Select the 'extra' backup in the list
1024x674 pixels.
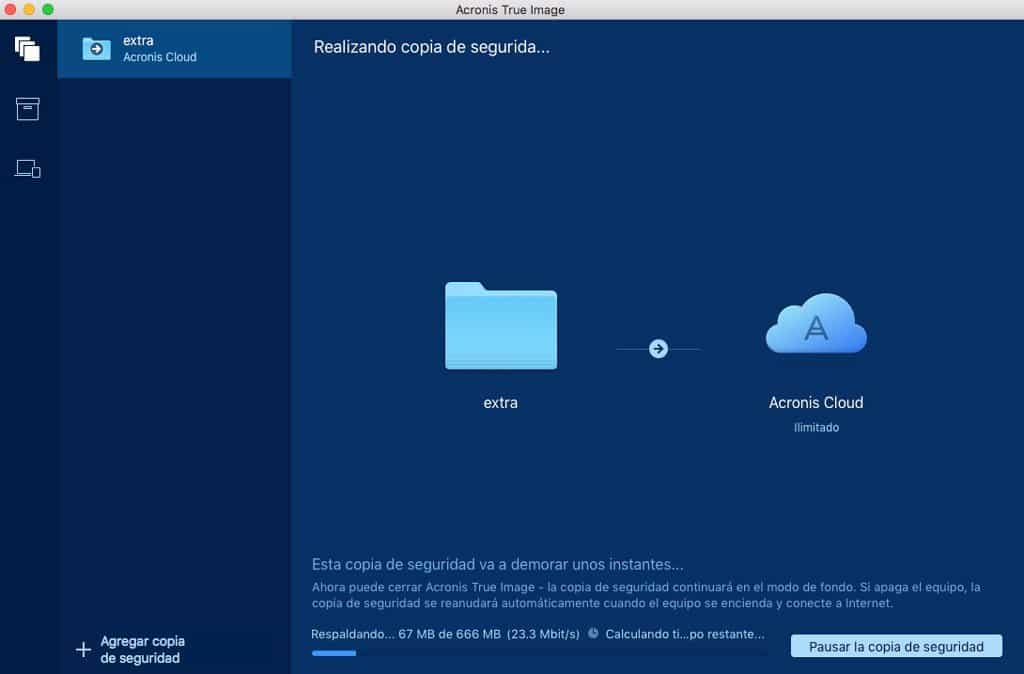pos(175,49)
